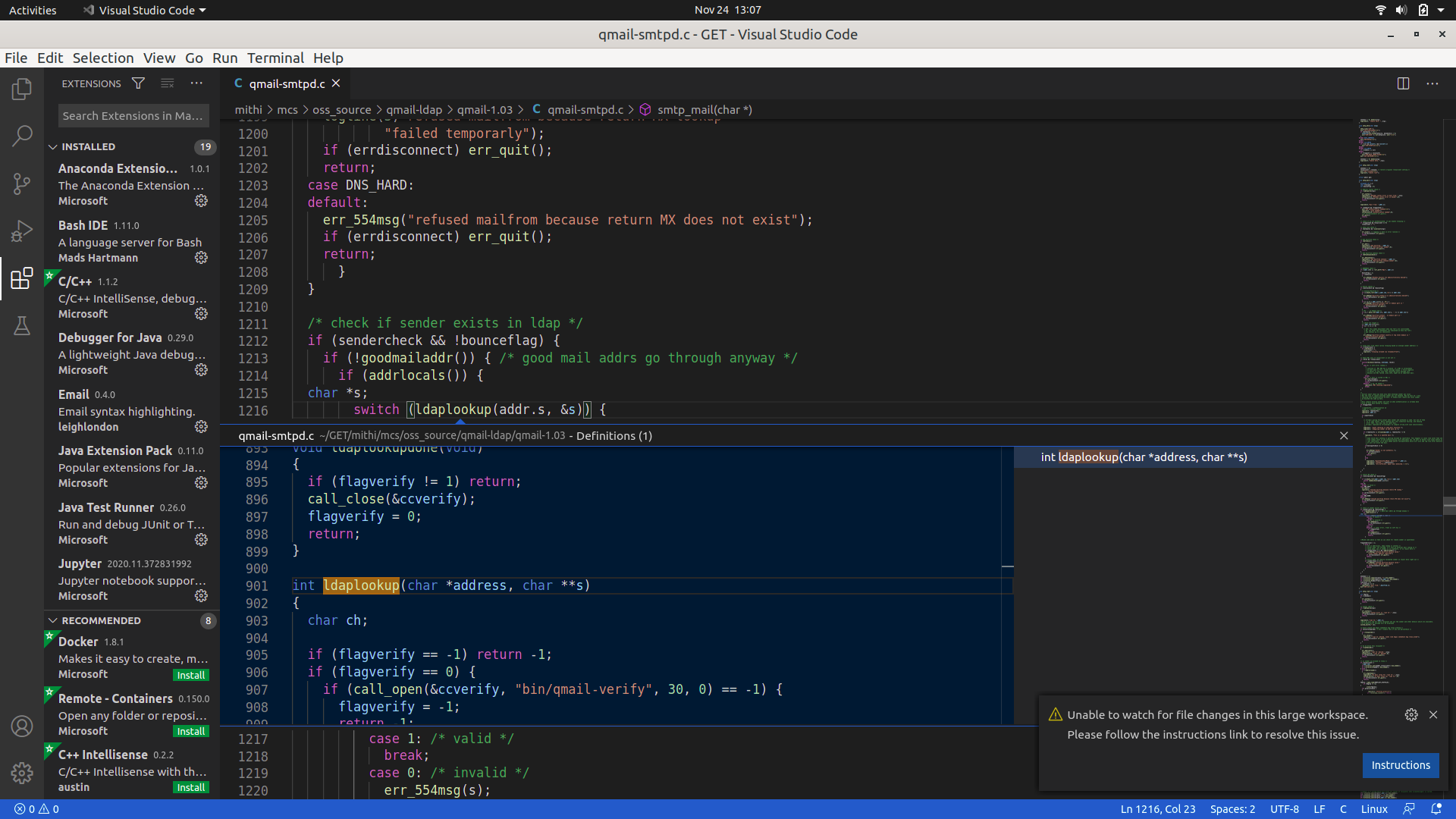Image resolution: width=1456 pixels, height=819 pixels.
Task: Open the Explorer view in activity bar
Action: point(22,89)
